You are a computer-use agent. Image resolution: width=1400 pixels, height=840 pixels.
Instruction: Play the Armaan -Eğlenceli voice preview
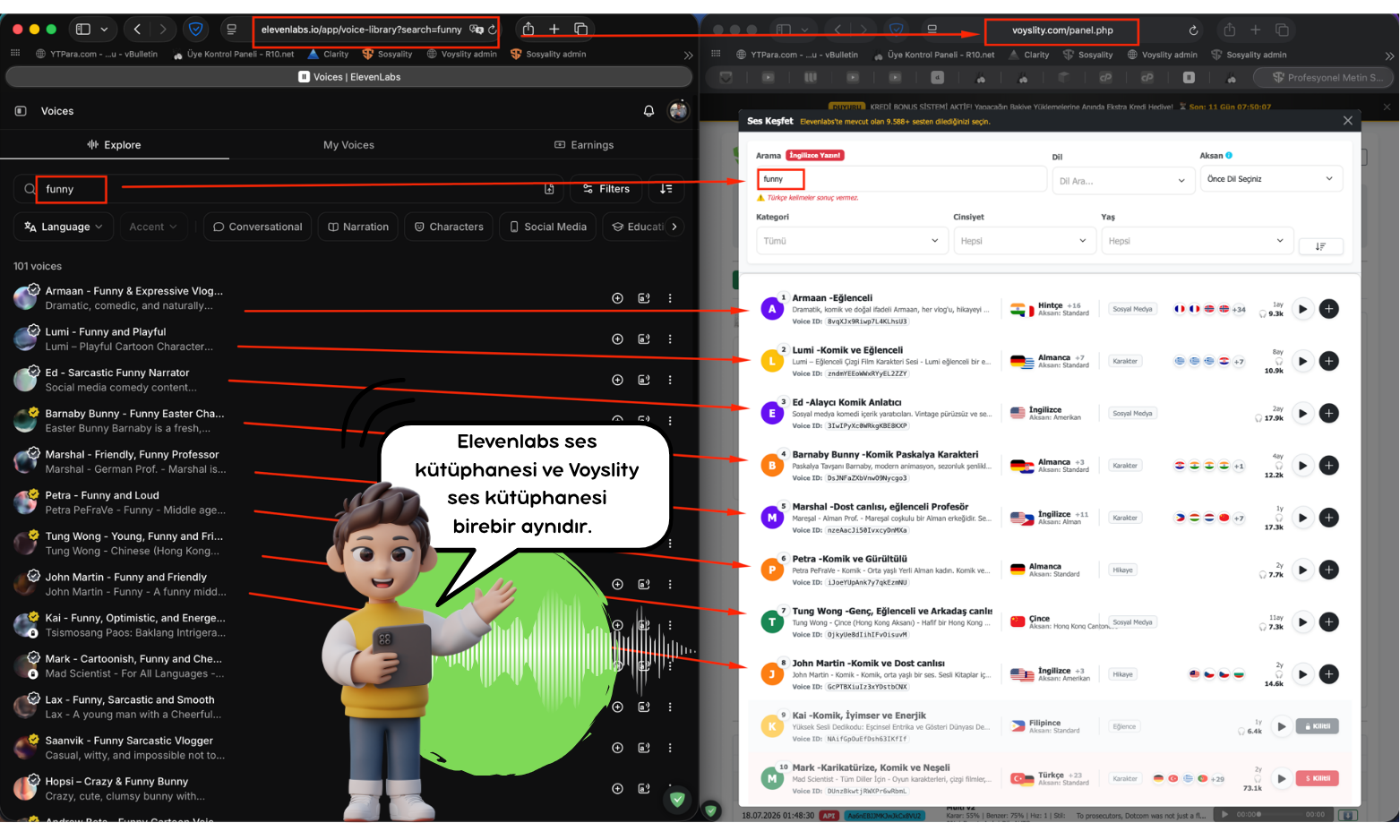click(1302, 309)
